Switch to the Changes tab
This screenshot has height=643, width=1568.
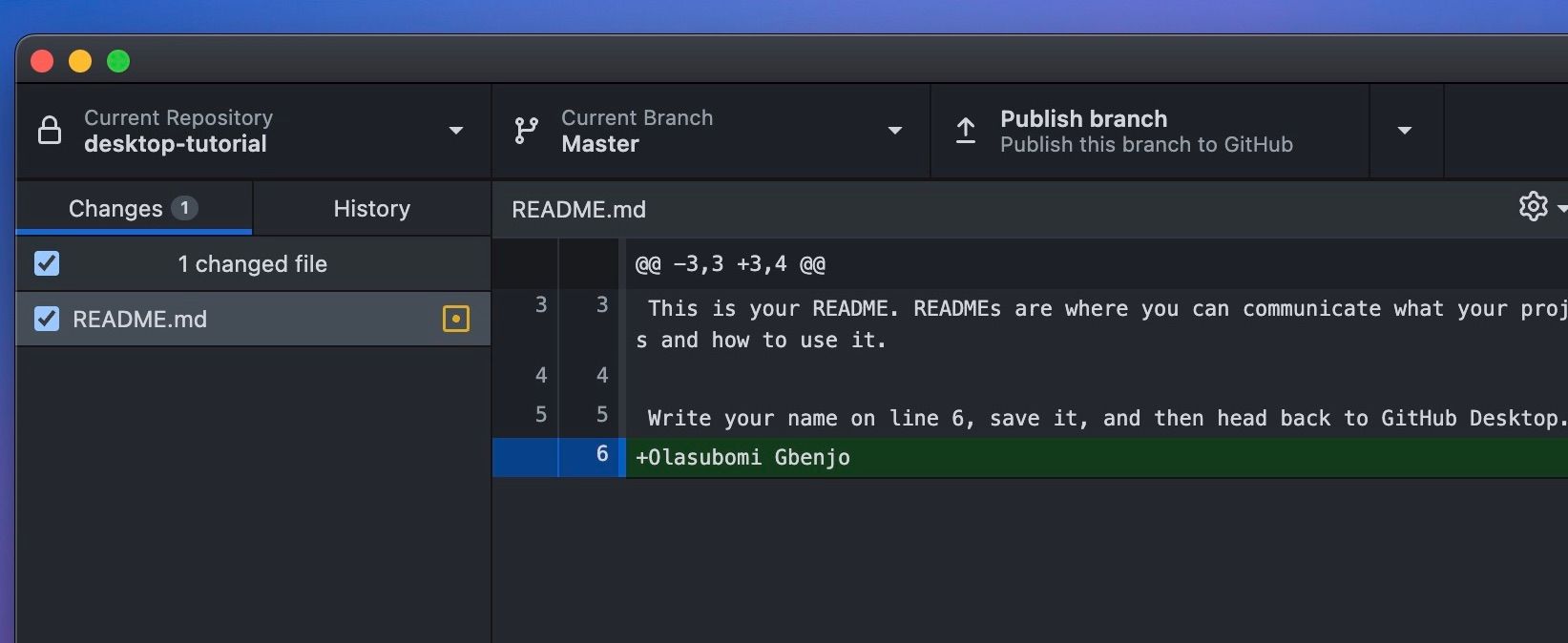click(134, 208)
